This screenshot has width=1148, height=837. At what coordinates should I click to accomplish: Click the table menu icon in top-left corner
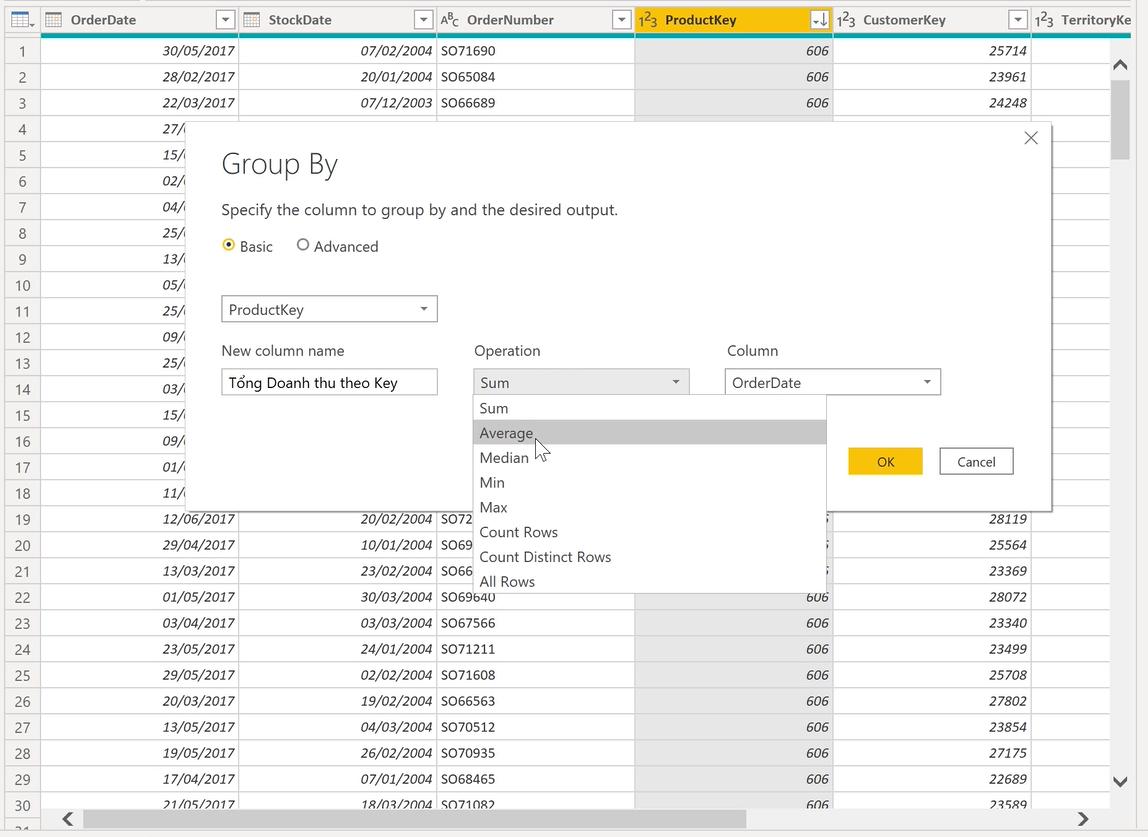pos(22,19)
